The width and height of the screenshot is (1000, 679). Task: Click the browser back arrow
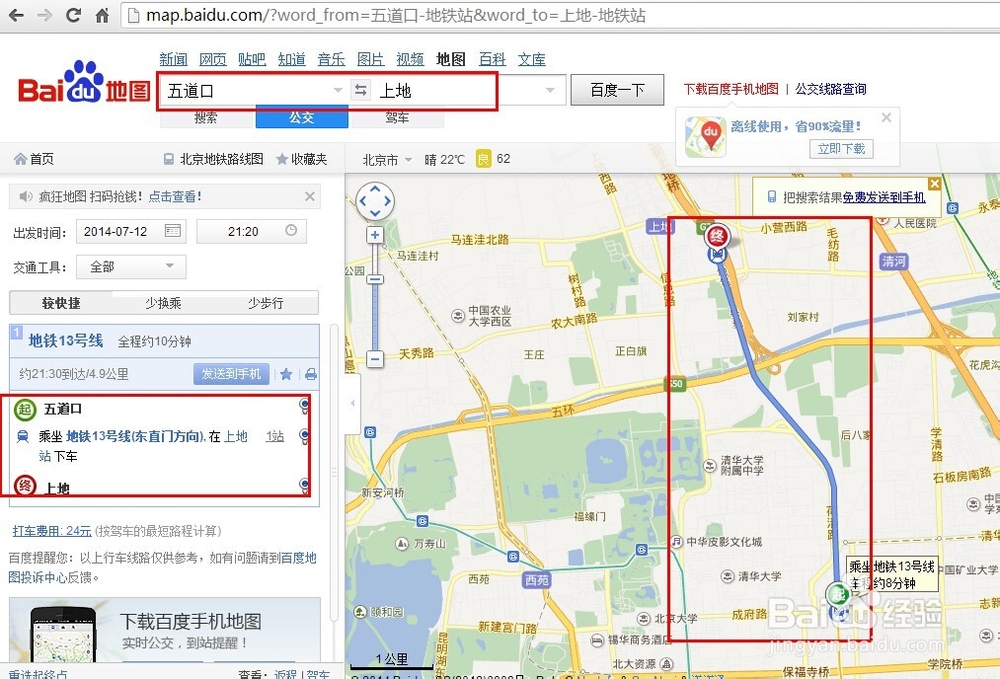point(16,15)
